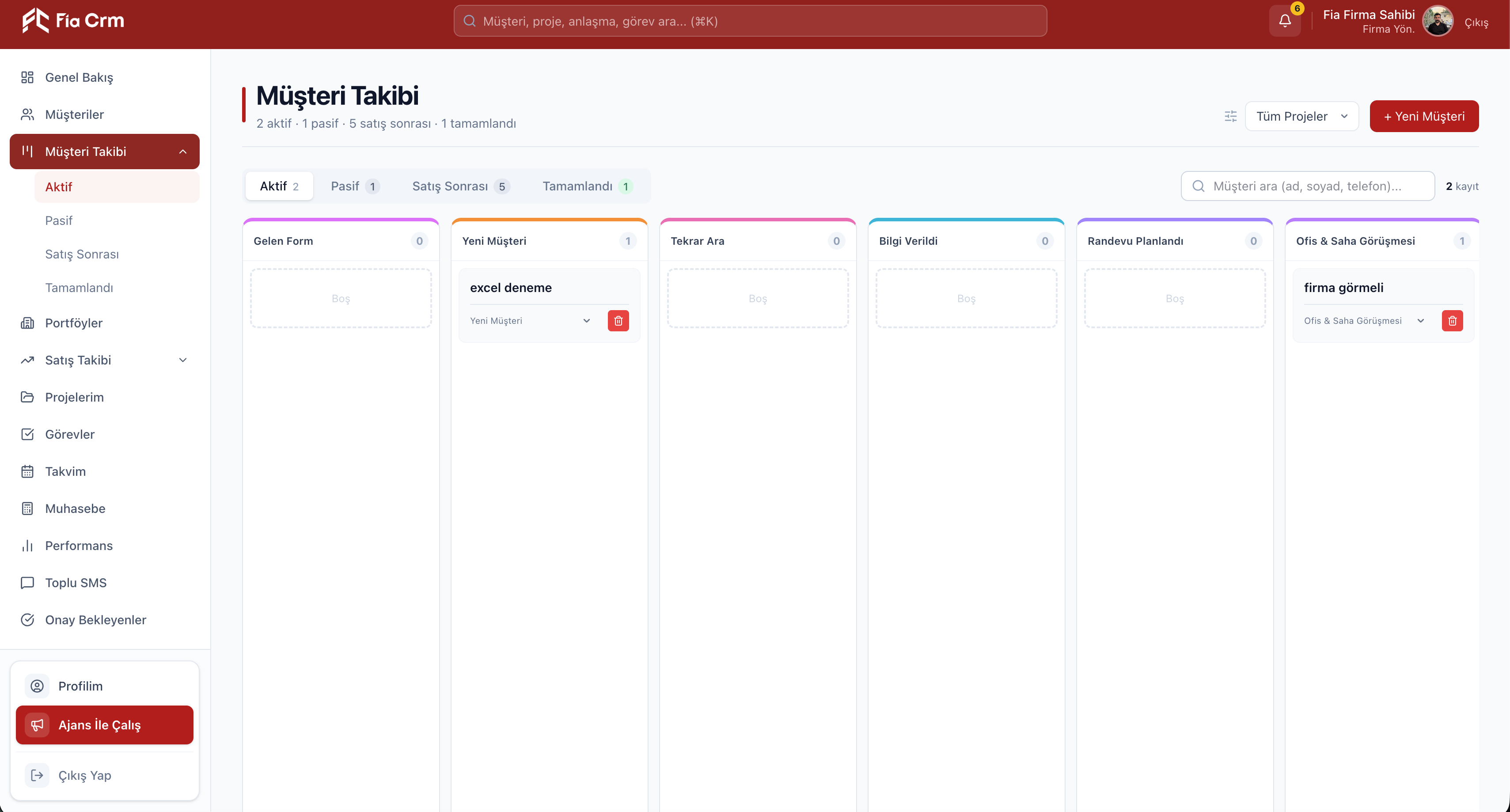The width and height of the screenshot is (1510, 812).
Task: Click the 2 kayıt record count
Action: coord(1462,186)
